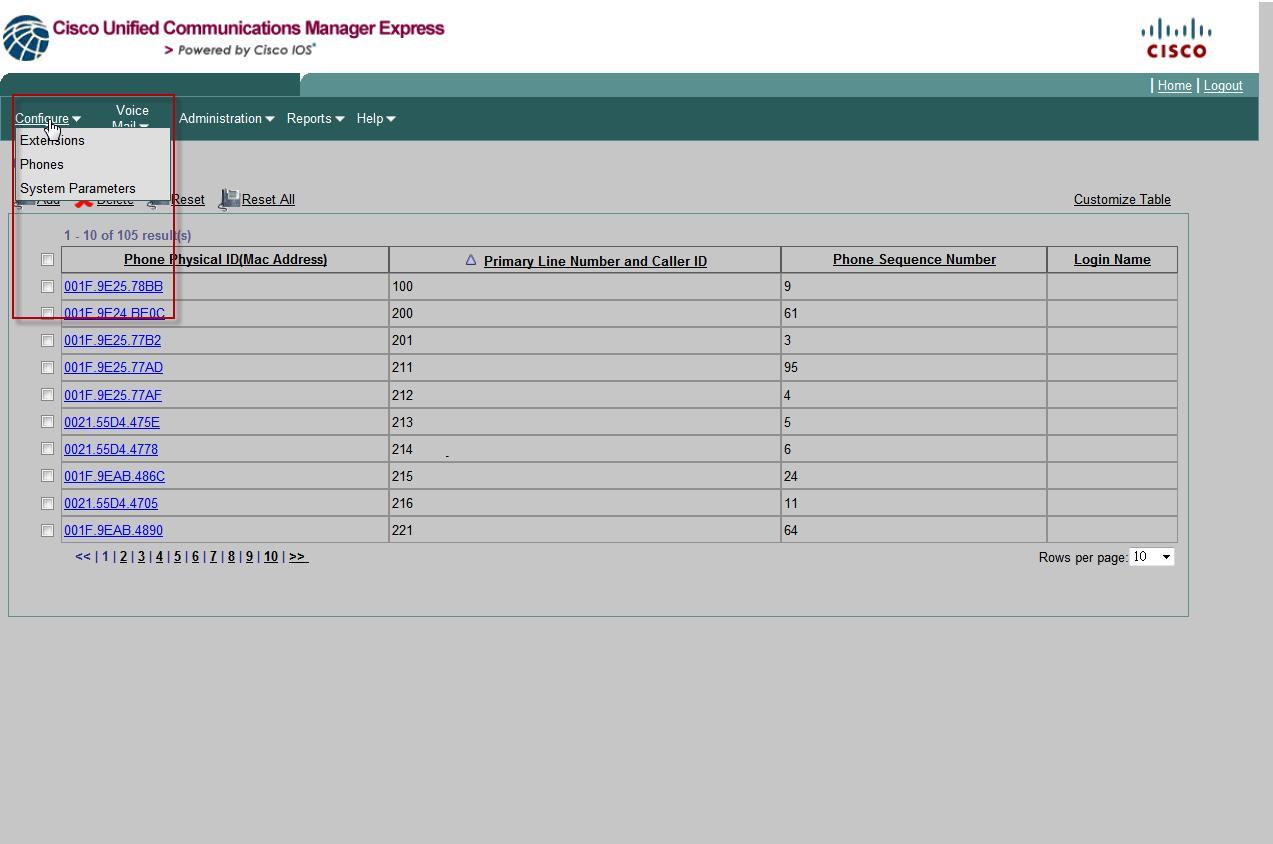
Task: Open phone 001F.9EAB.4890 details
Action: click(x=113, y=531)
